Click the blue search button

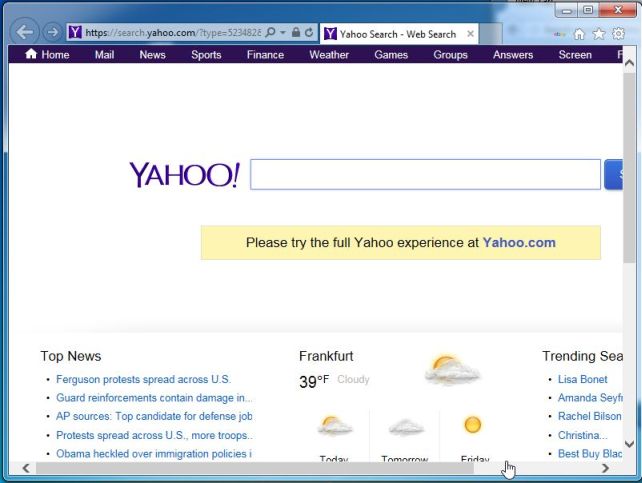click(x=613, y=174)
